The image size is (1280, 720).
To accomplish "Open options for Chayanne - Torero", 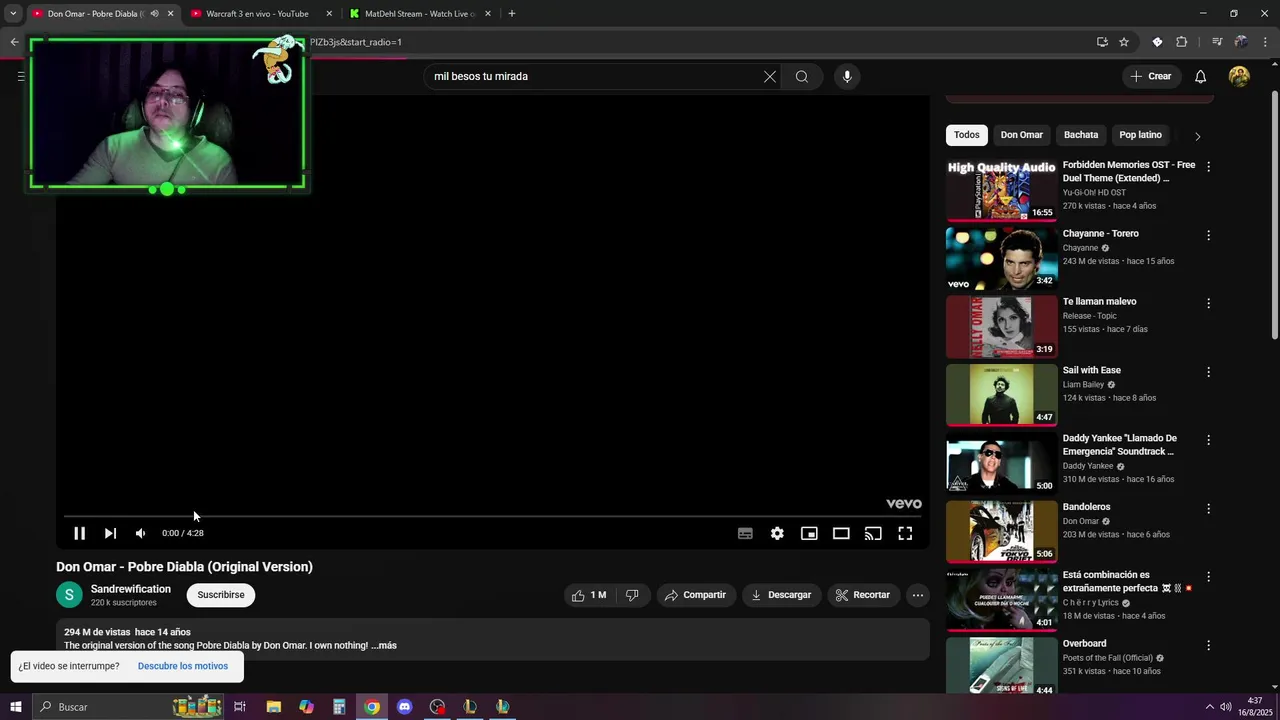I will click(x=1208, y=235).
